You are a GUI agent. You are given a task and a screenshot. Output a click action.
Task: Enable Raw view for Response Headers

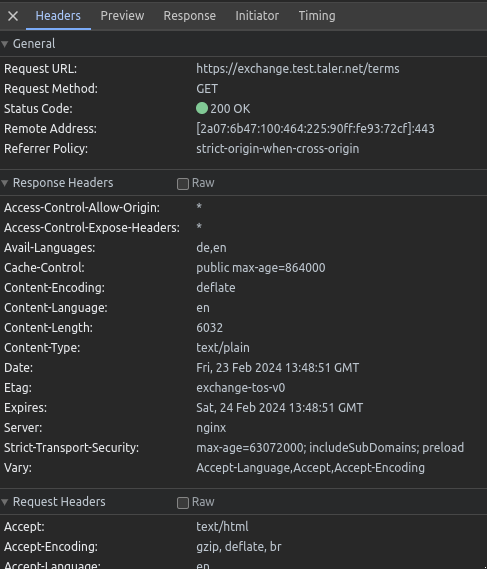(x=183, y=184)
